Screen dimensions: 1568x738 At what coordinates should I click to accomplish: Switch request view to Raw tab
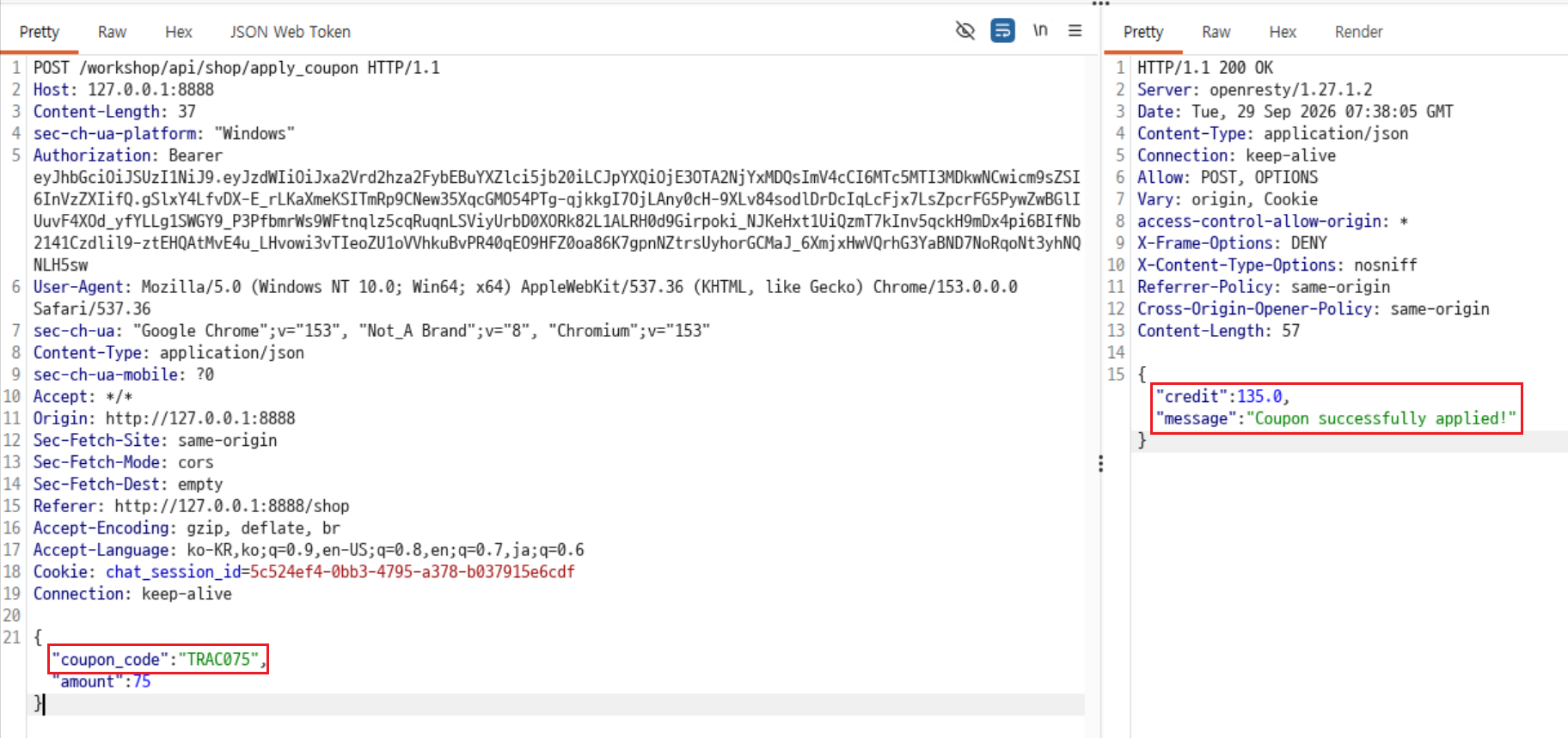(112, 32)
